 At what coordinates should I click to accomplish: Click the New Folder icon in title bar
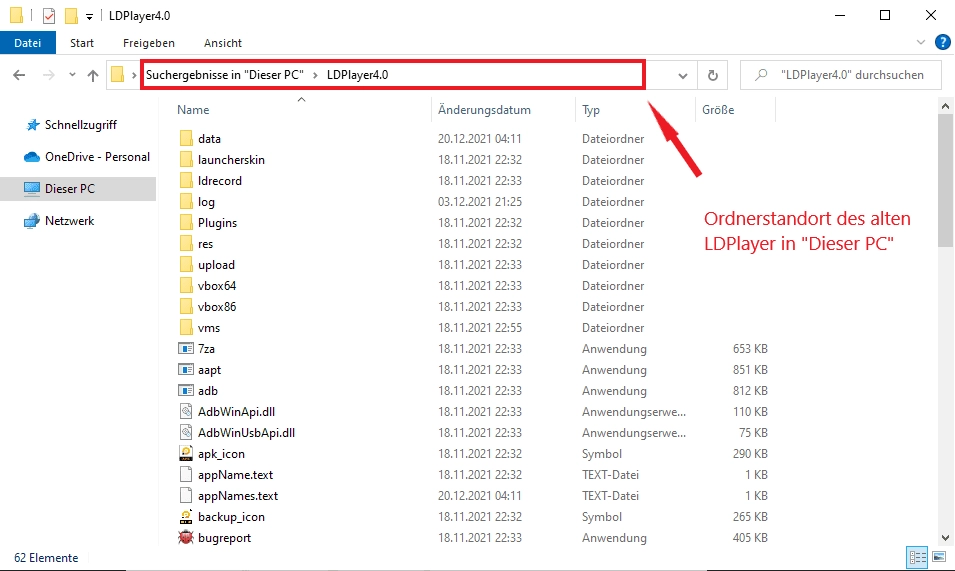pos(71,16)
